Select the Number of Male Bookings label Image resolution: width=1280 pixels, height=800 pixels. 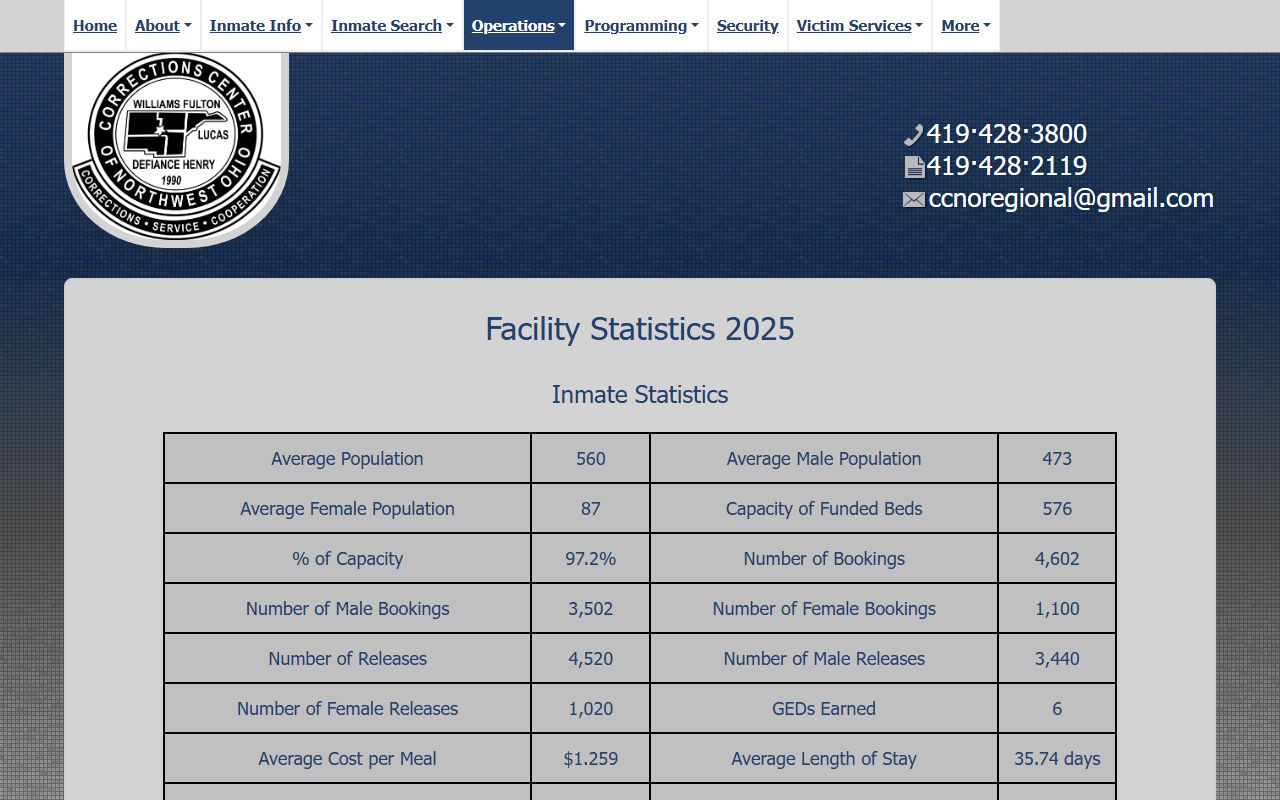[x=347, y=609]
